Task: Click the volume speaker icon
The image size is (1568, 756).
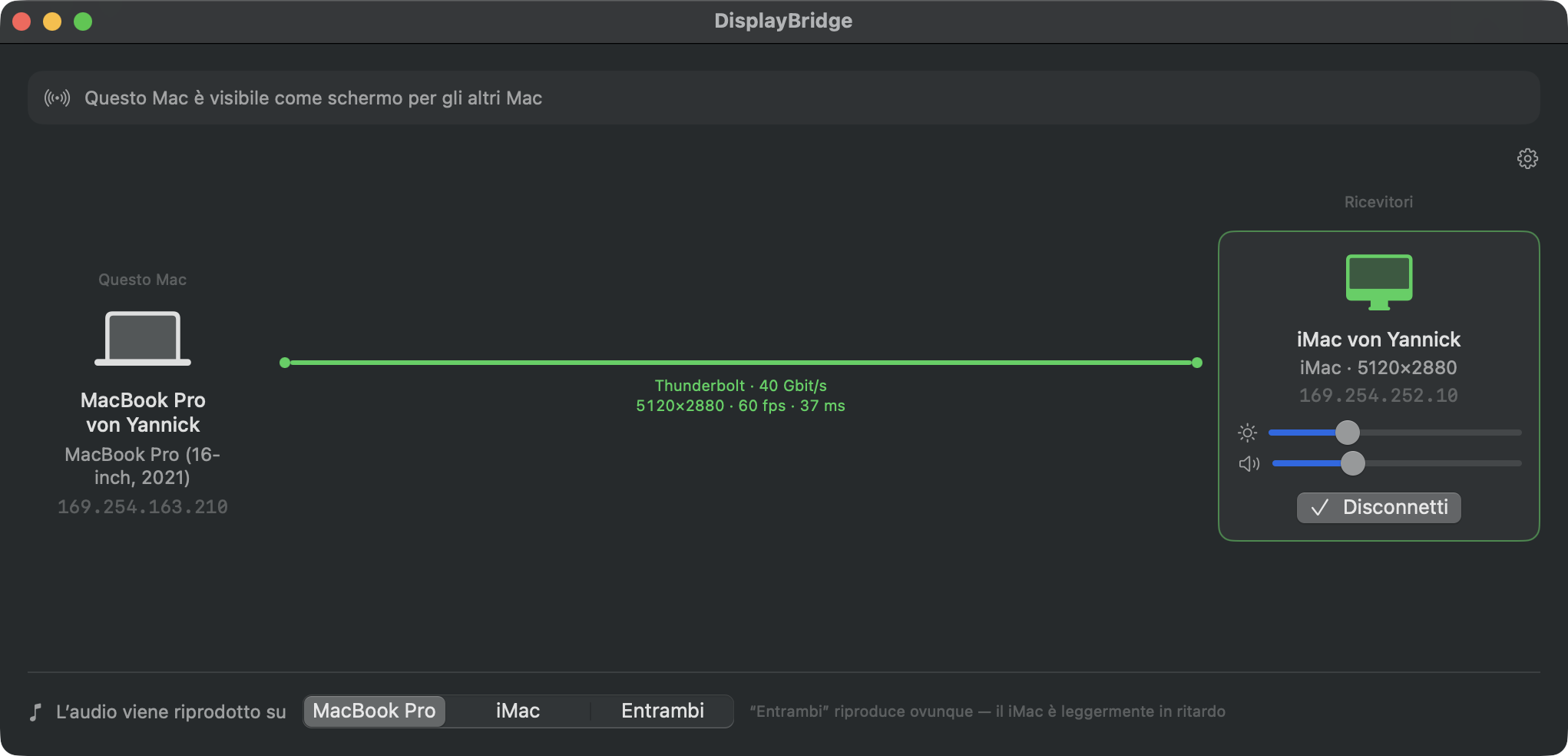Action: click(x=1249, y=463)
